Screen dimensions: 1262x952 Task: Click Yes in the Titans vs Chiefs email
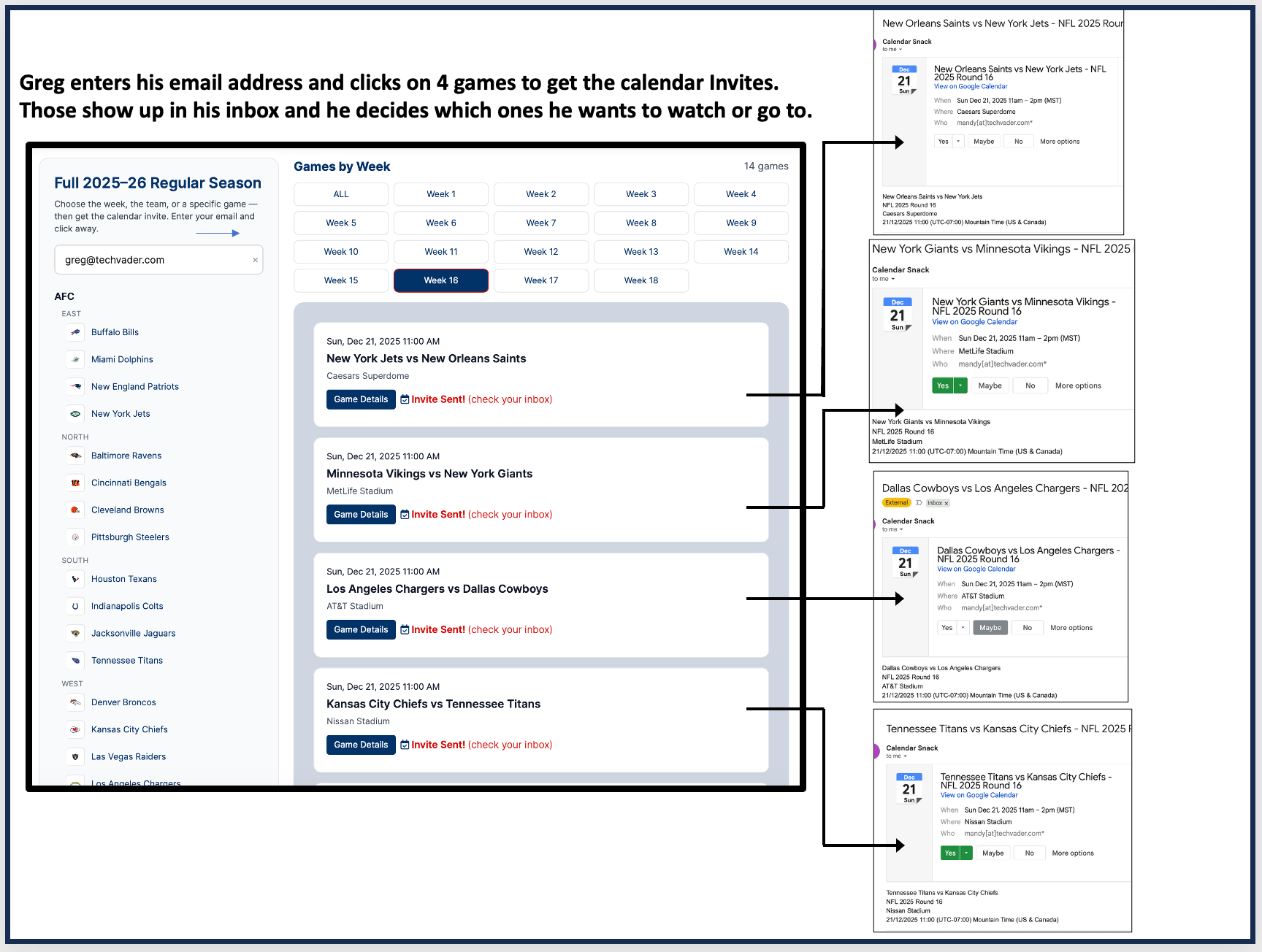coord(950,853)
